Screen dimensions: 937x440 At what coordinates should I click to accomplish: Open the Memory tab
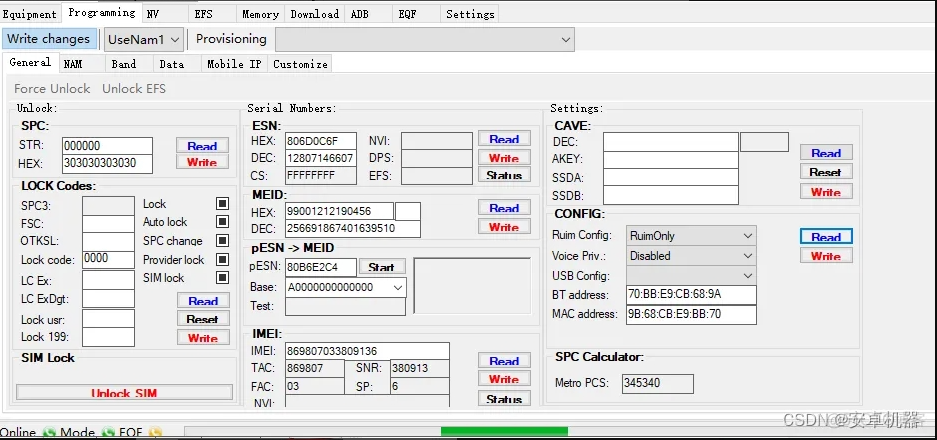click(x=261, y=14)
